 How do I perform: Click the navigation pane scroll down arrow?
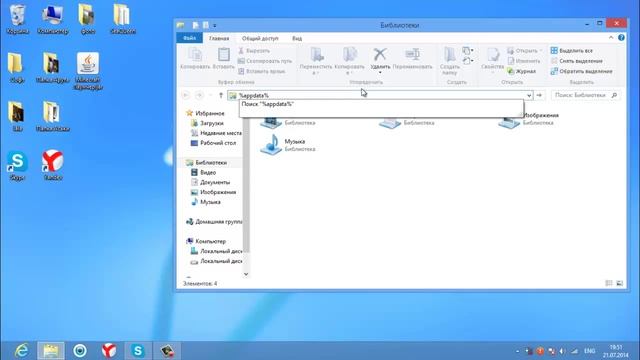246,274
